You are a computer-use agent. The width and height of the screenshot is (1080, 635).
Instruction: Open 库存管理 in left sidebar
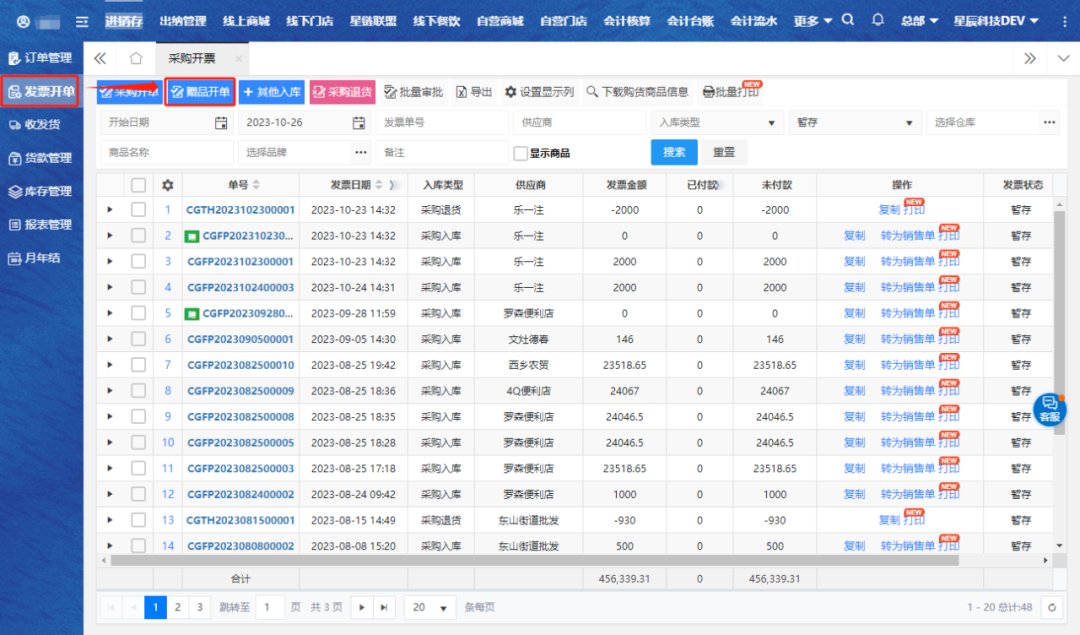click(41, 191)
